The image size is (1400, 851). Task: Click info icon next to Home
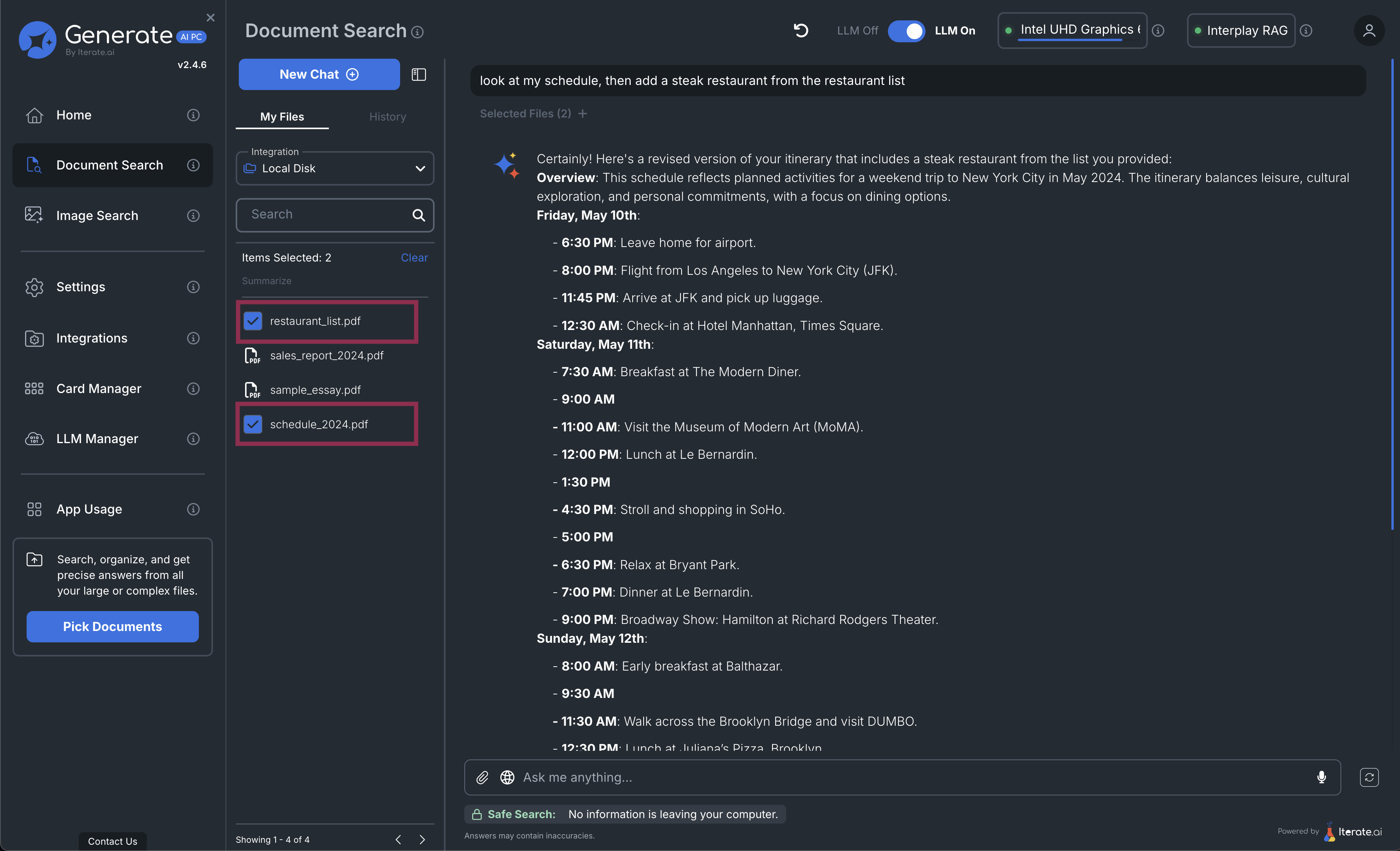(x=193, y=115)
